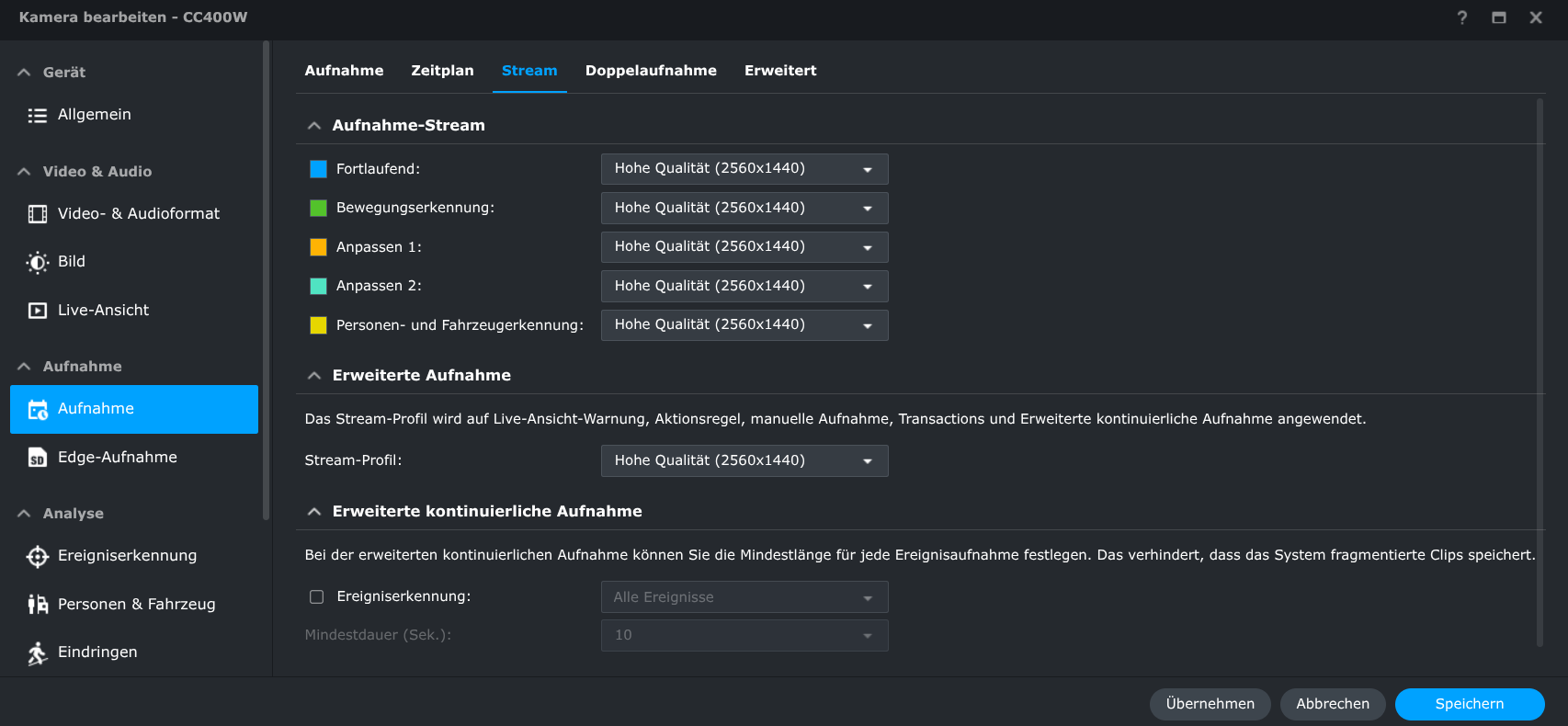Click the Edge-Aufnahme SD card icon

pyautogui.click(x=37, y=458)
